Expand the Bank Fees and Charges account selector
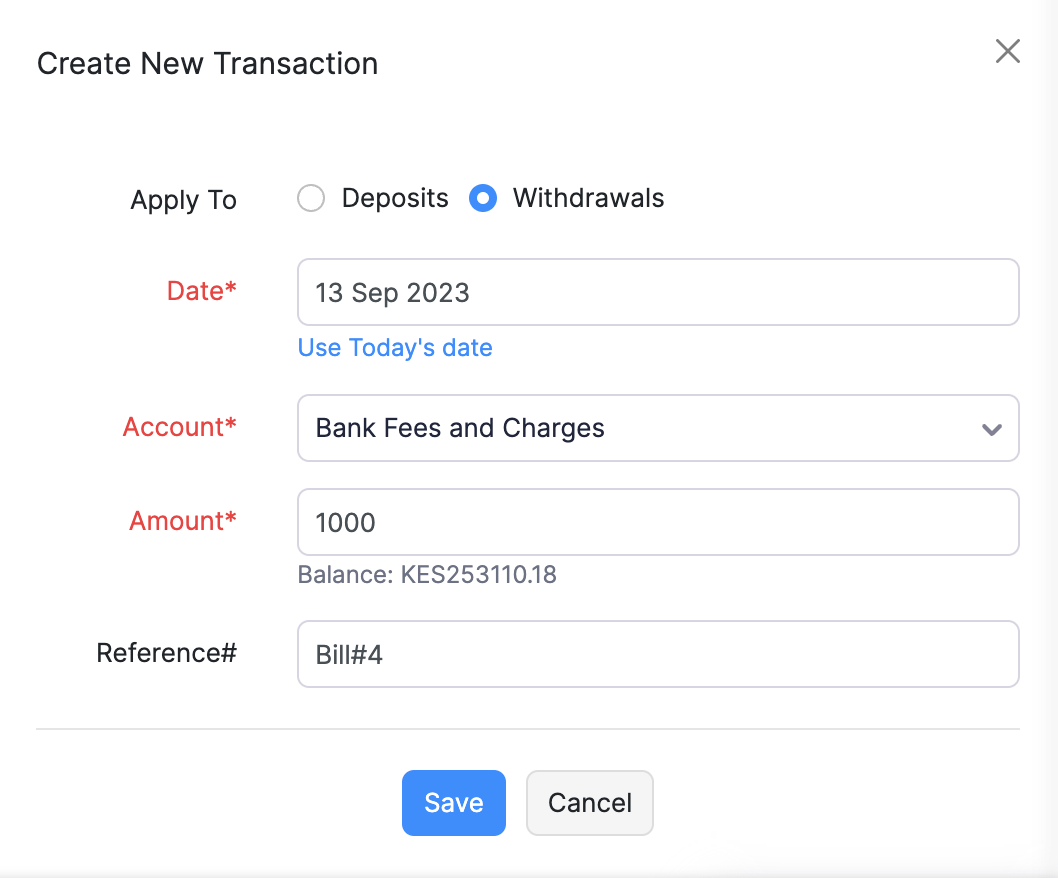 pyautogui.click(x=657, y=428)
